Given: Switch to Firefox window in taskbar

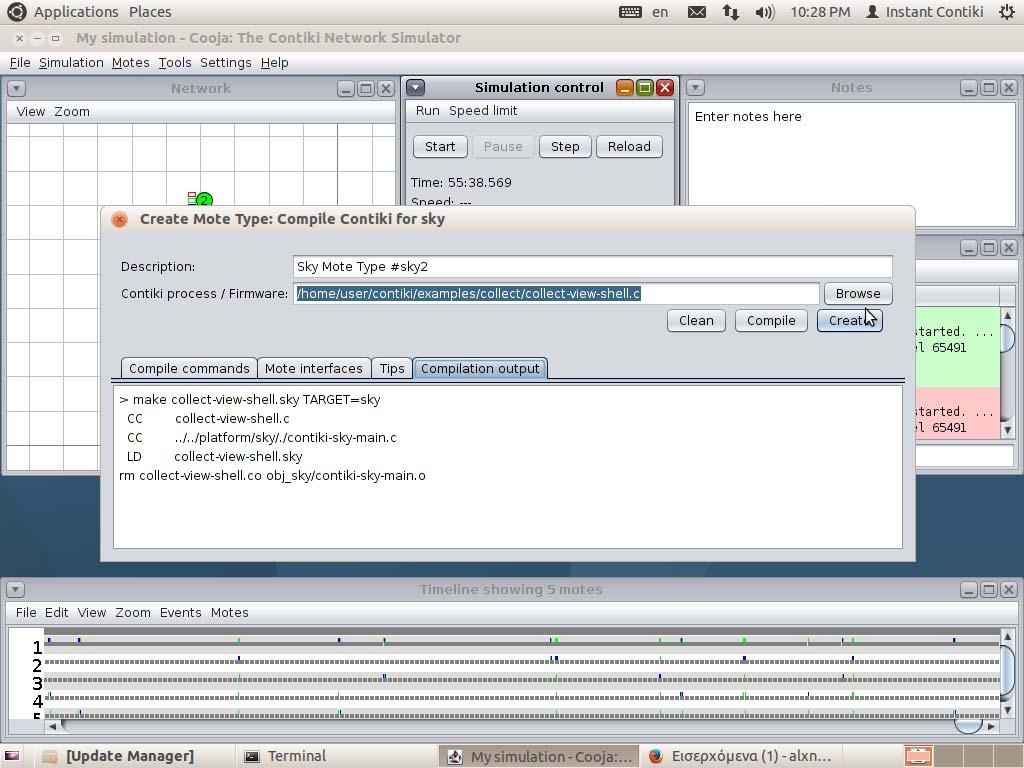Looking at the screenshot, I should [740, 756].
